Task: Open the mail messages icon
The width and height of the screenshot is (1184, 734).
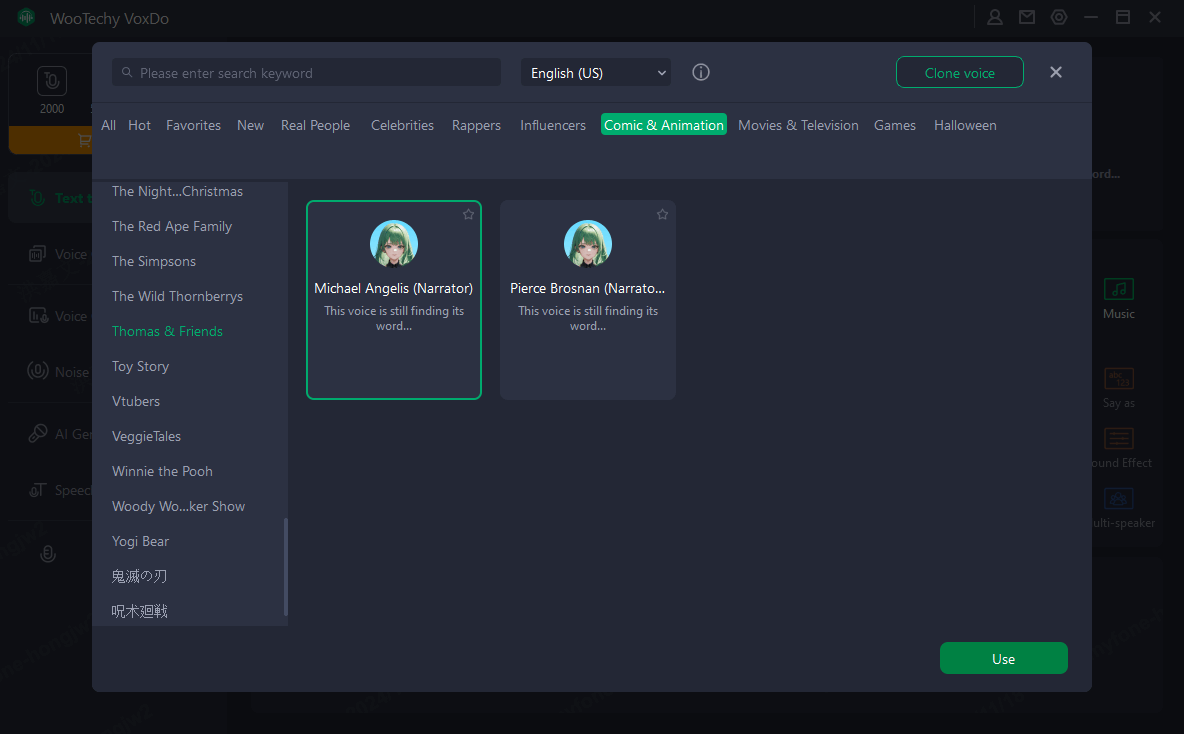Action: (x=1027, y=17)
